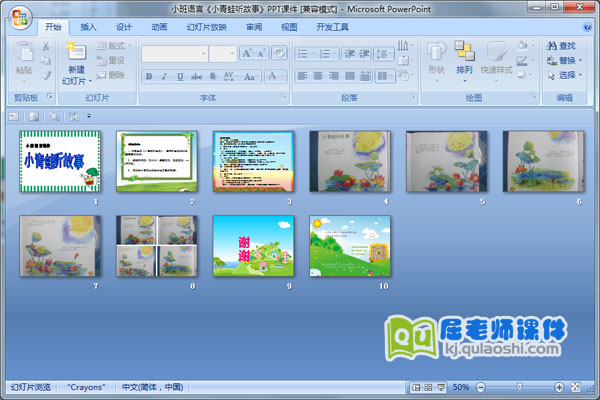Click Find (查找) button
Screen dimensions: 600x400
click(561, 46)
